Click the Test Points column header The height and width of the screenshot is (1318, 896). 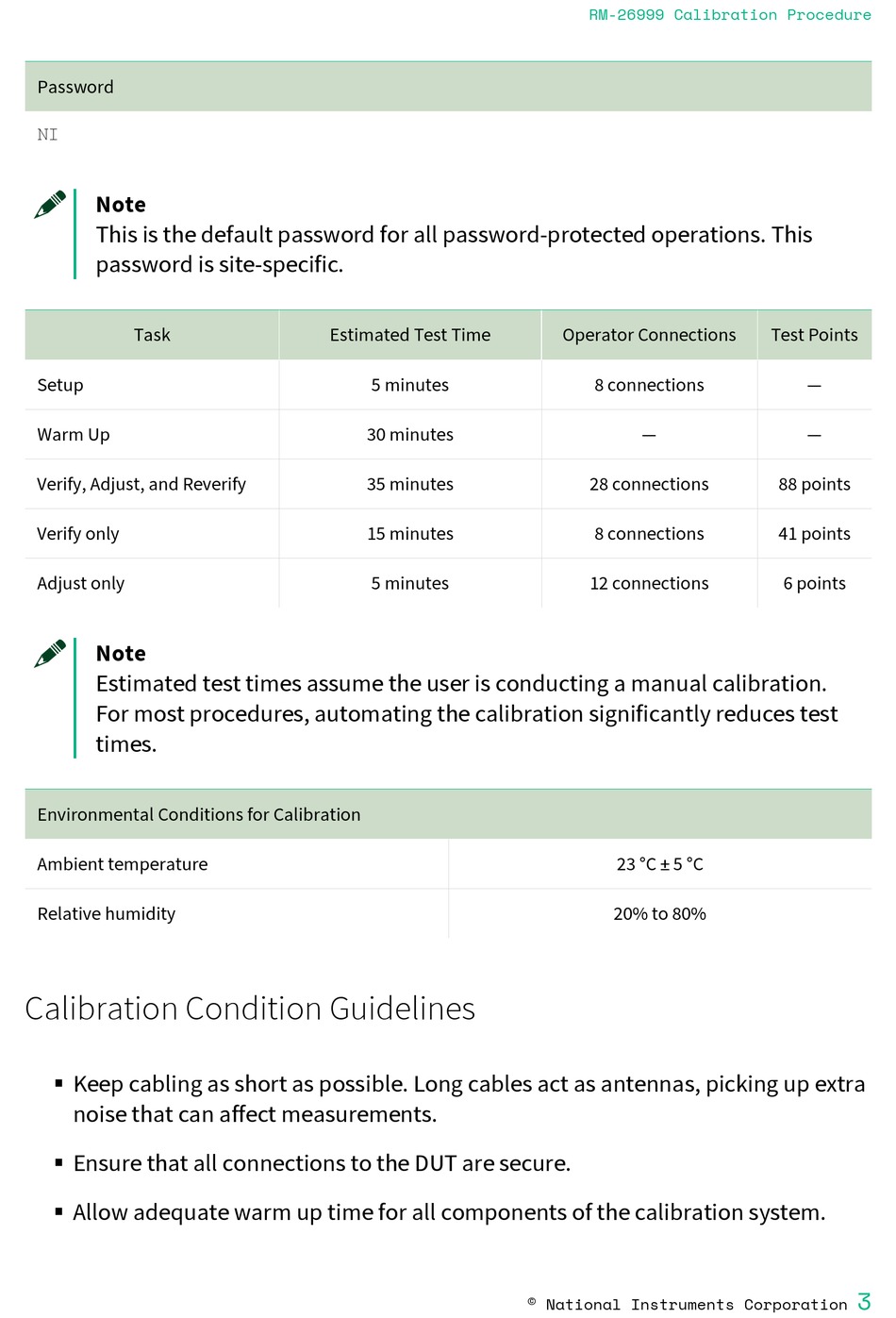tap(815, 335)
